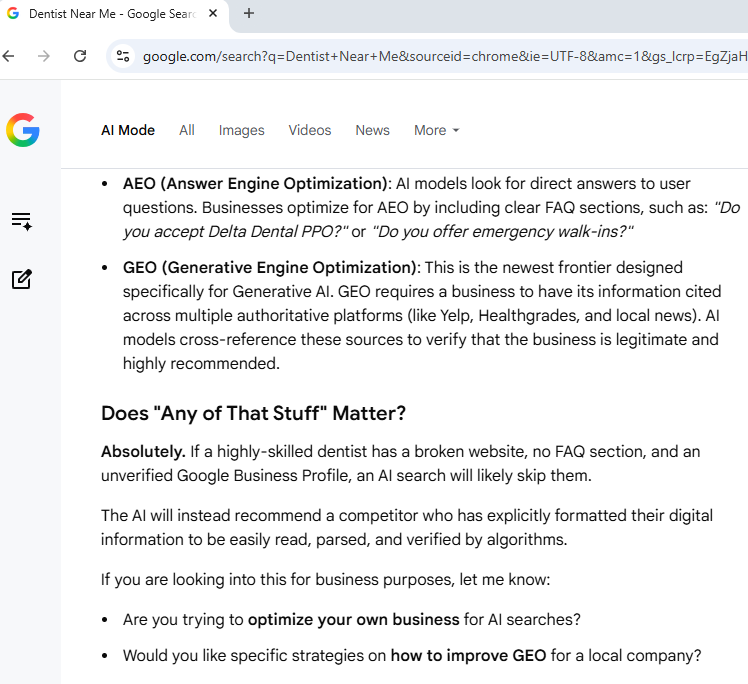Reload the current page
Viewport: 748px width, 684px height.
[x=80, y=56]
